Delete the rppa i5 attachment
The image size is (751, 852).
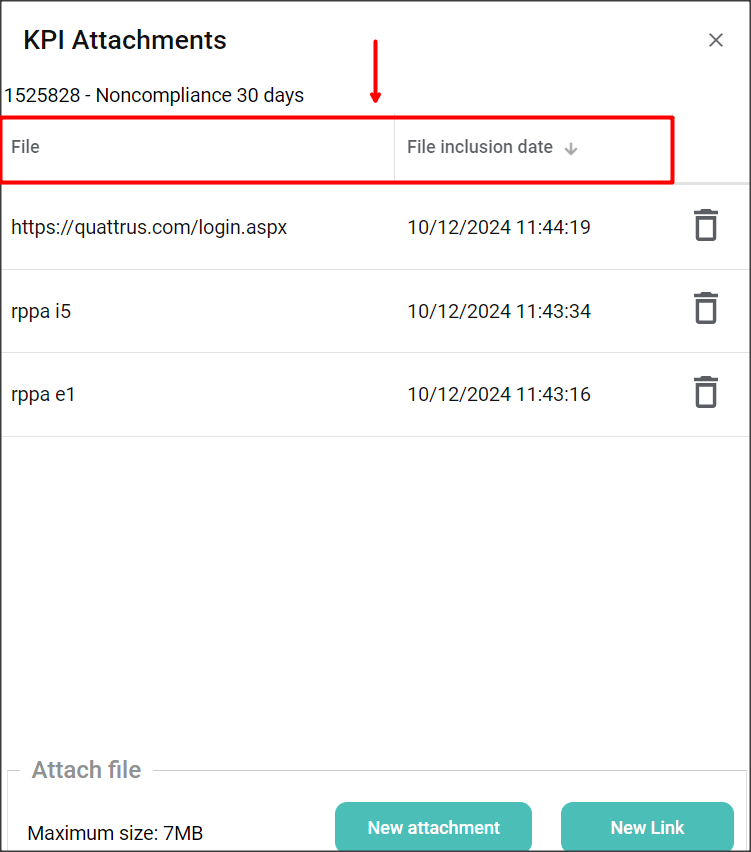pos(706,308)
